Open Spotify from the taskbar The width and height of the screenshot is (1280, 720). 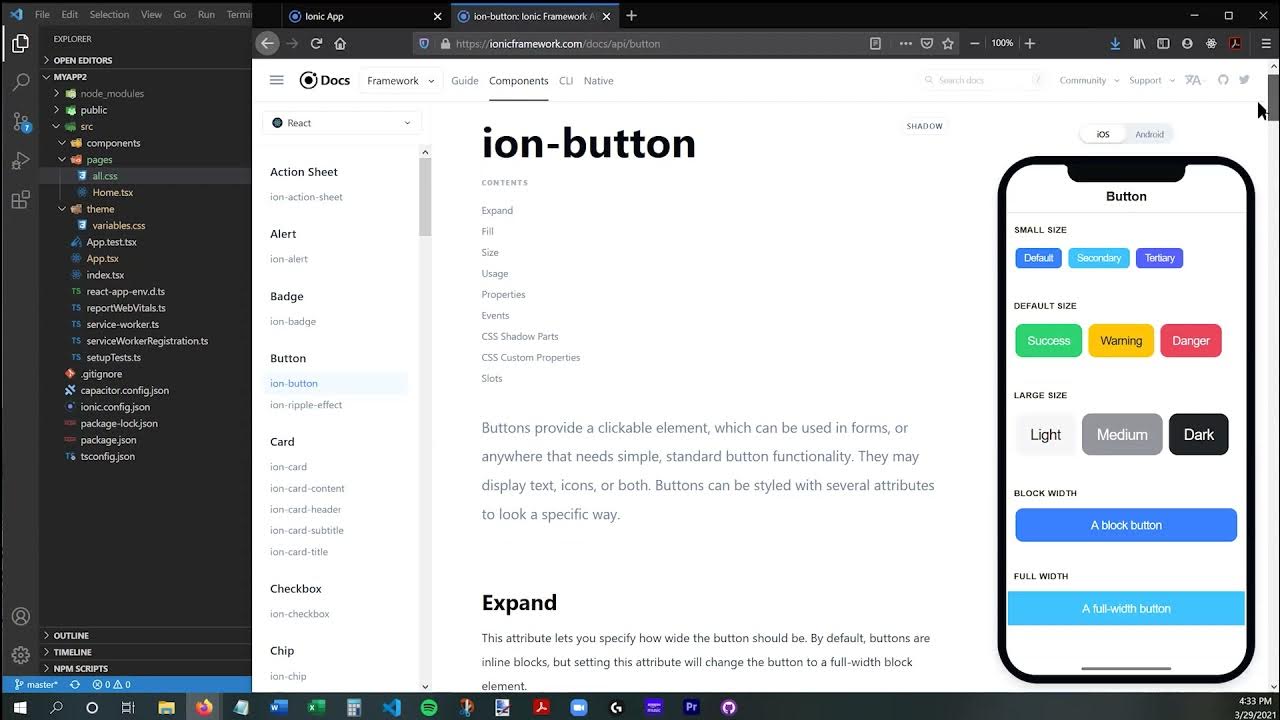429,707
